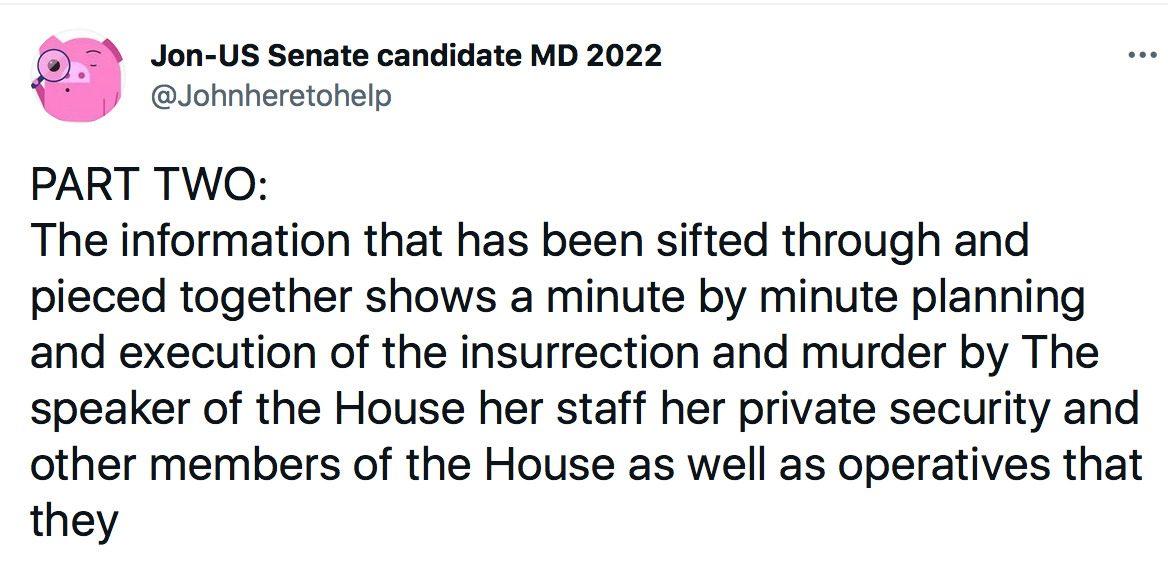
Task: Open the "Jon-US Senate candidate MD 2022" profile name
Action: [x=406, y=56]
